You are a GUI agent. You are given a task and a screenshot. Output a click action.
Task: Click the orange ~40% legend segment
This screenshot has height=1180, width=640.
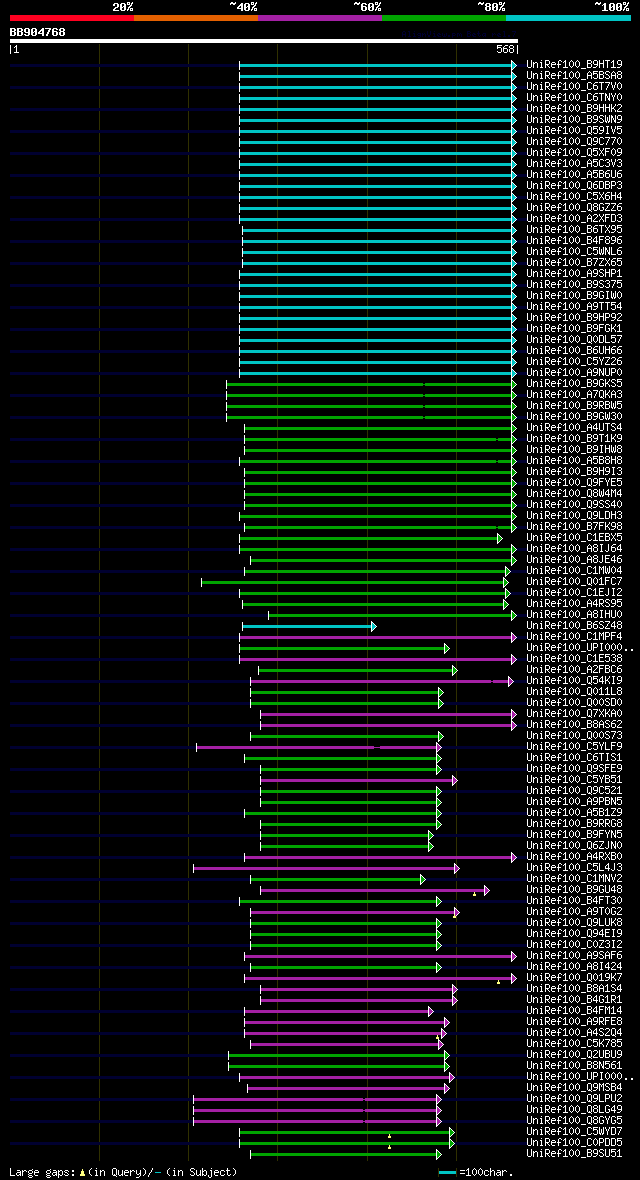tap(196, 17)
